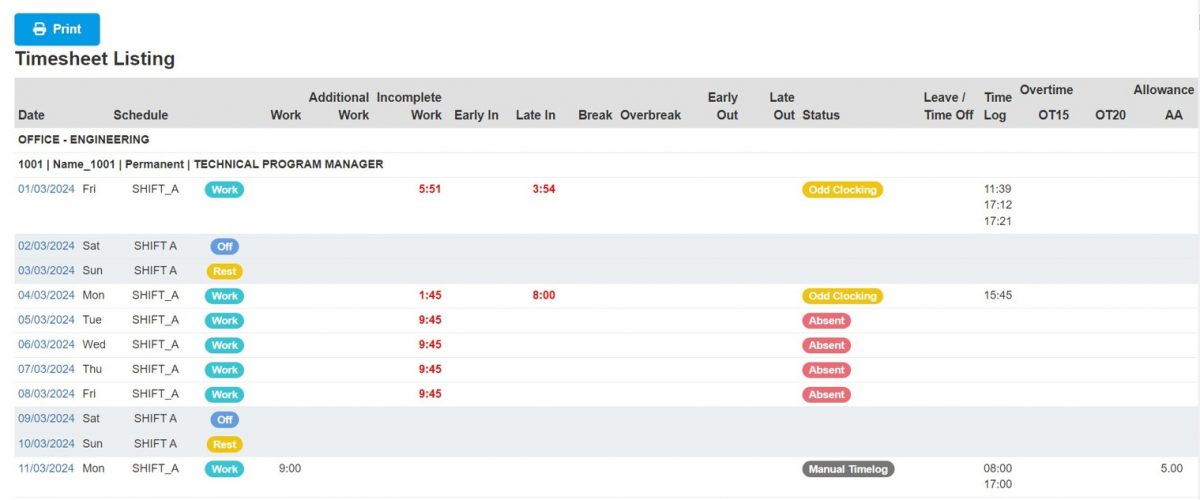Click the 08/03/2024 Friday date link
1200x500 pixels.
[46, 394]
